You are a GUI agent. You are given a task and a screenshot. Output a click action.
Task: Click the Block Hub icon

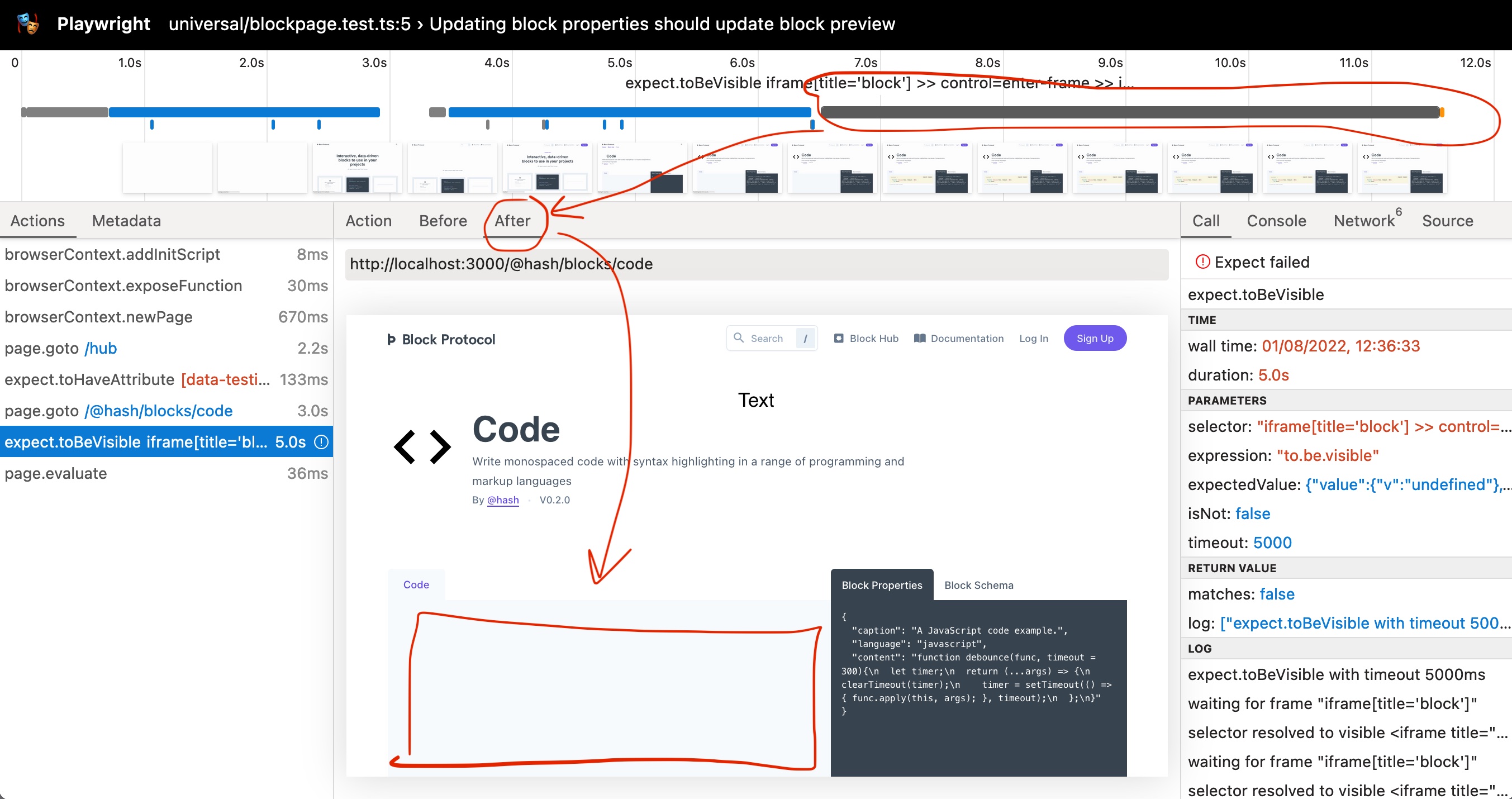click(838, 338)
